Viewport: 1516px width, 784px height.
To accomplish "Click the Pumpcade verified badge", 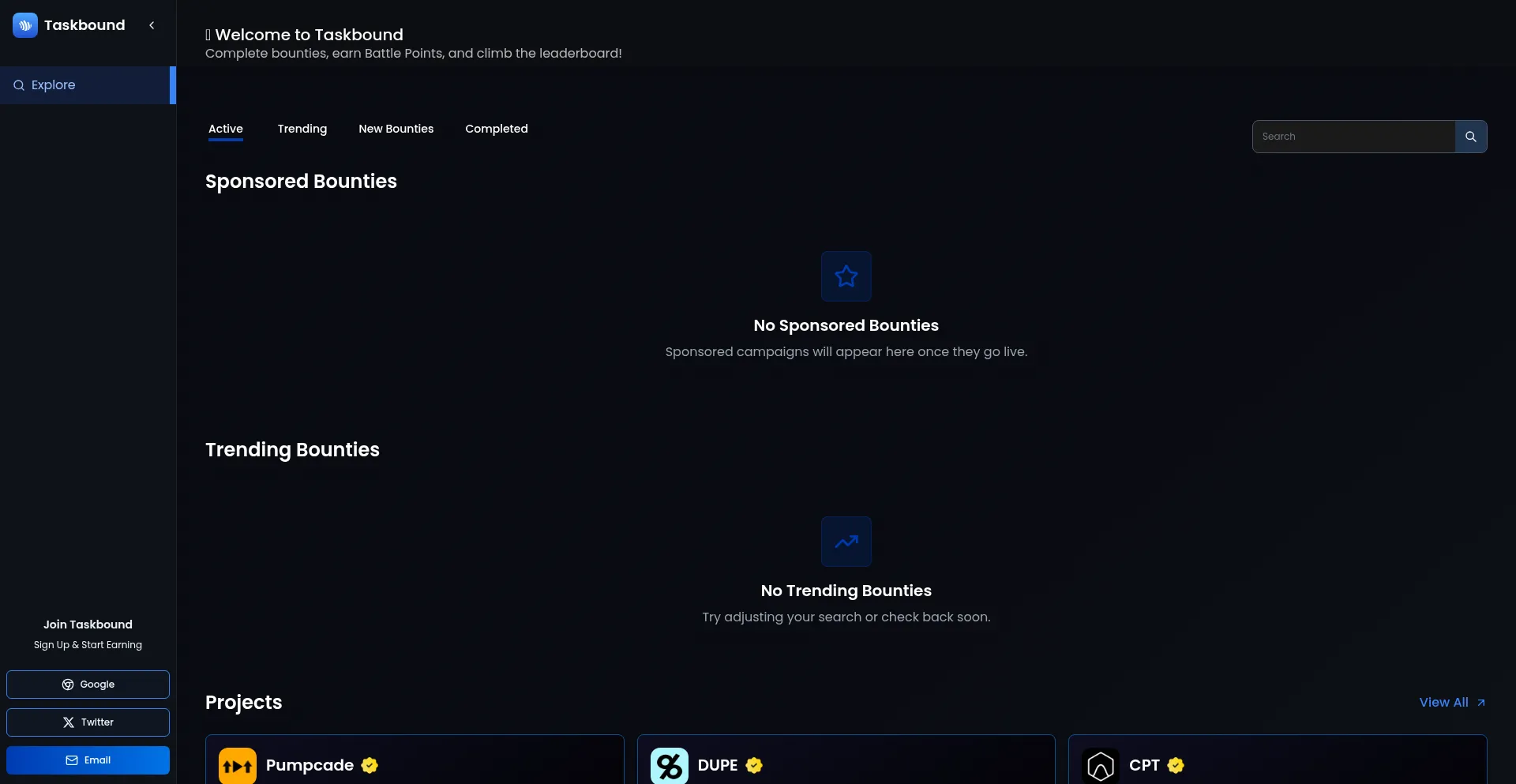I will [370, 765].
